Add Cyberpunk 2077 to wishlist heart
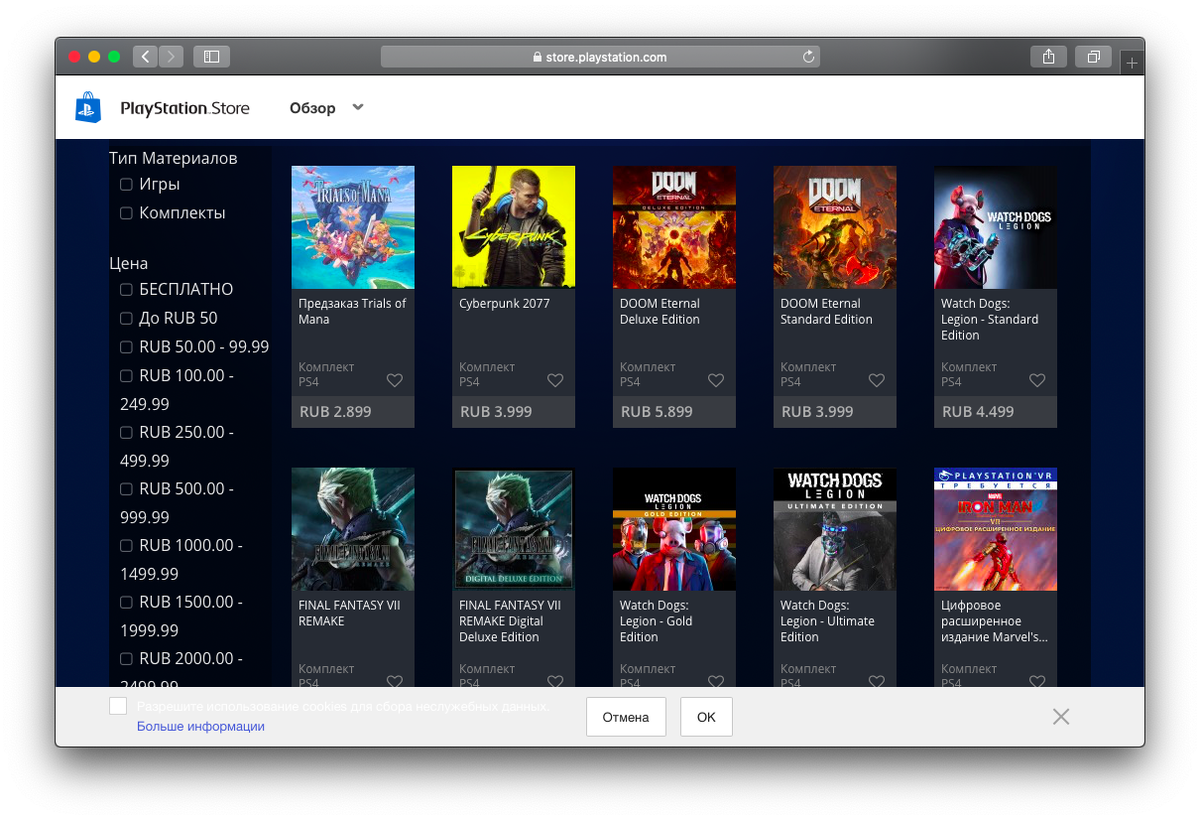The image size is (1200, 820). point(555,380)
